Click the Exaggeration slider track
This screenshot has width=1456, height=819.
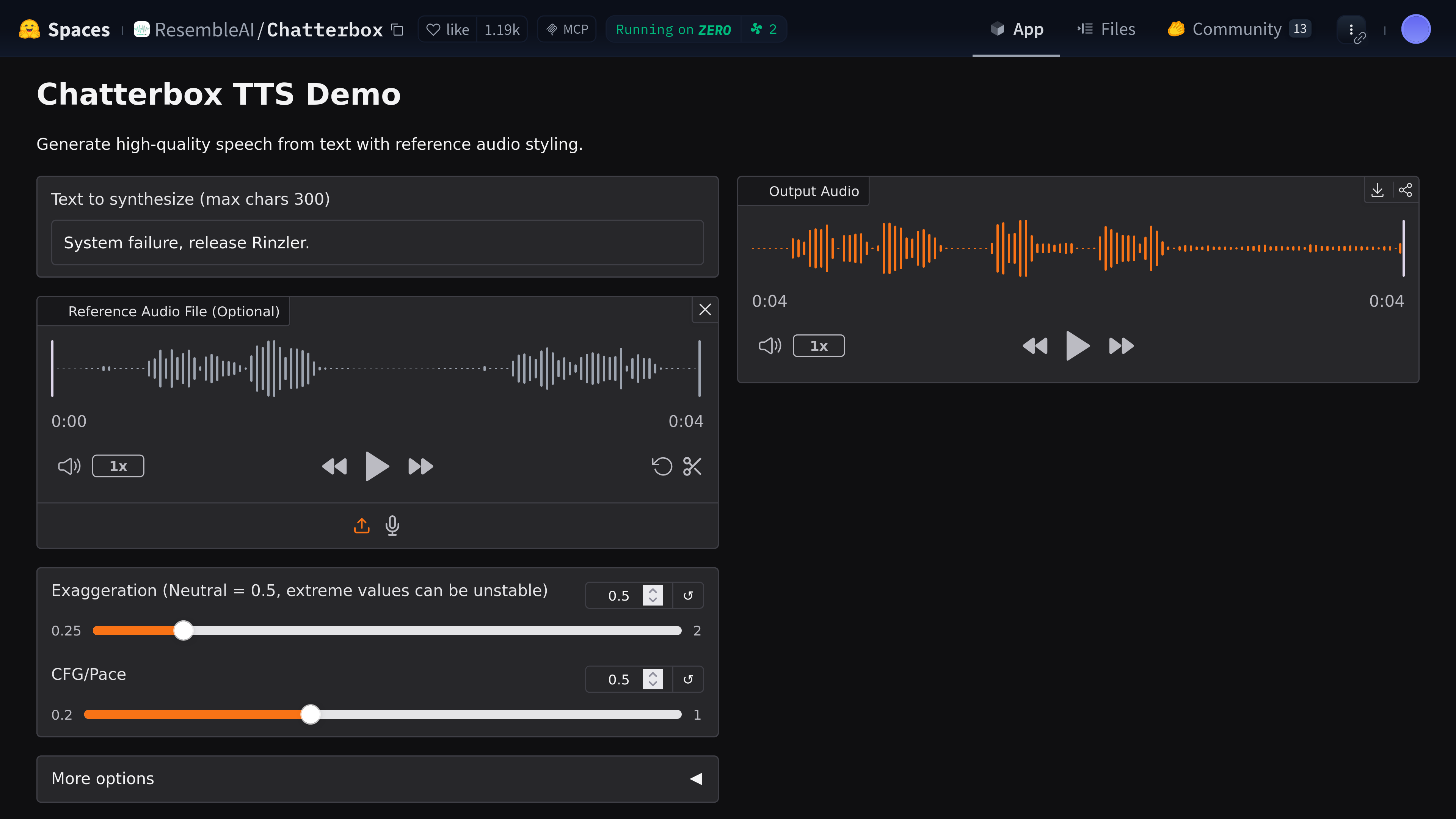tap(387, 631)
